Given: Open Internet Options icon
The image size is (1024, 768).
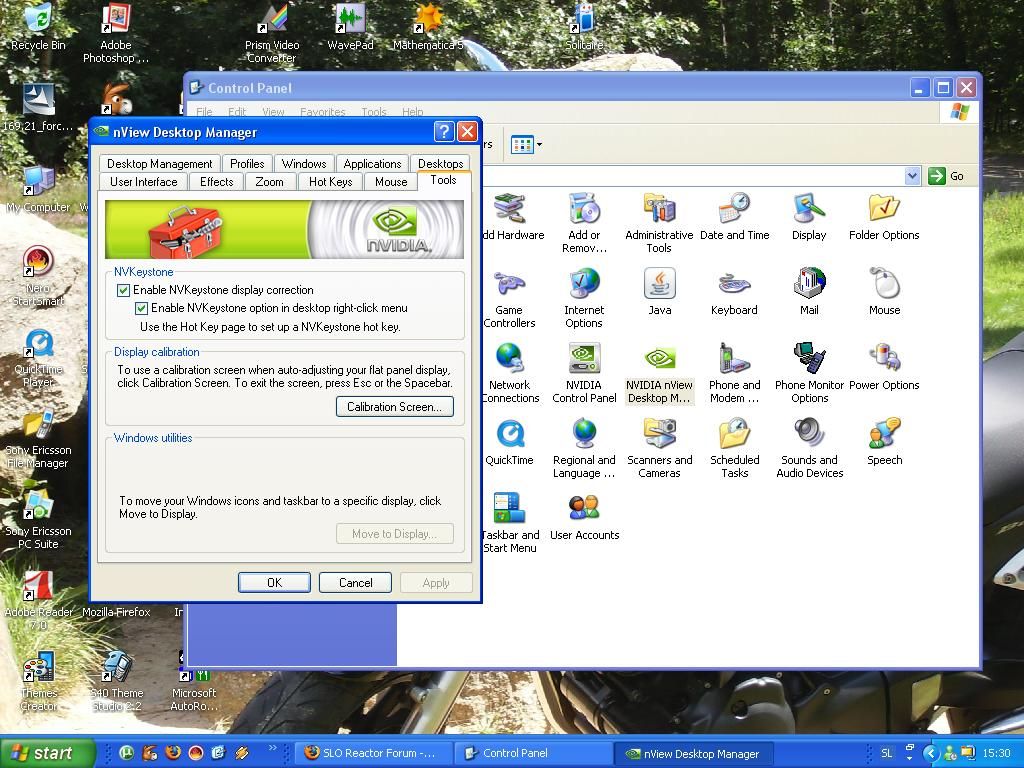Looking at the screenshot, I should pyautogui.click(x=584, y=298).
